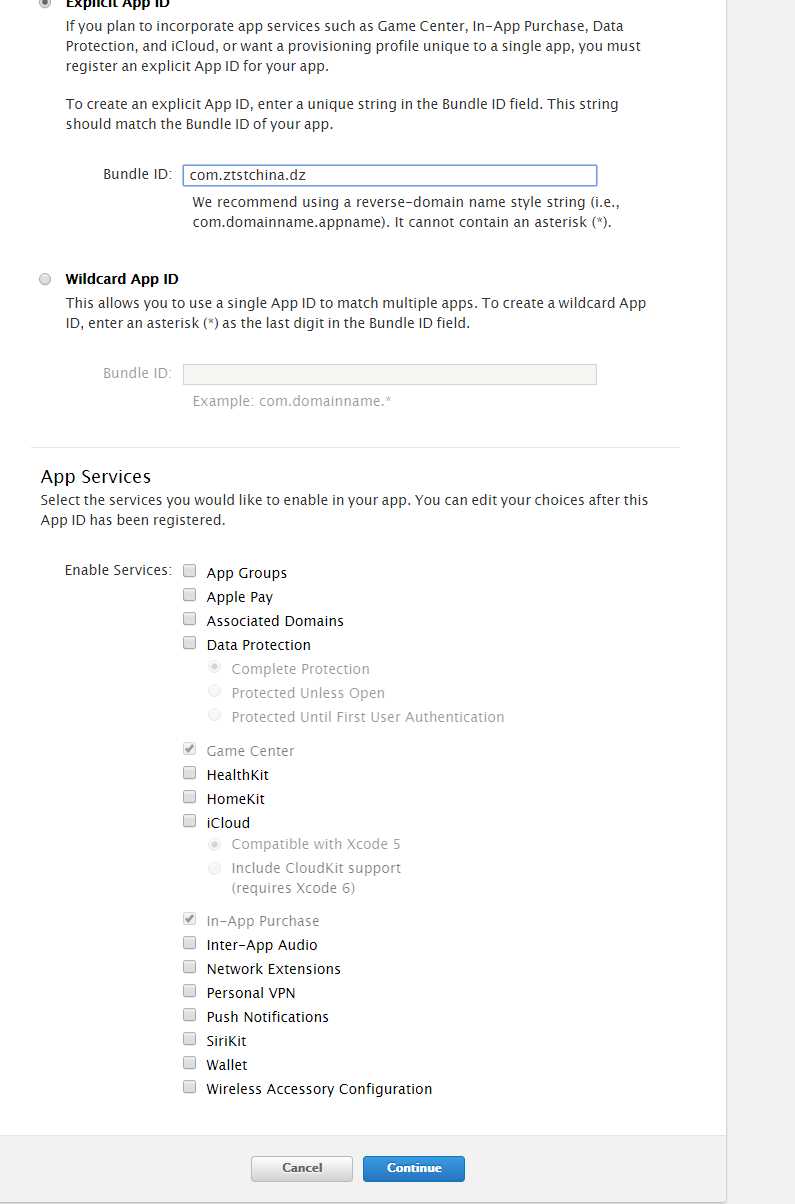Viewport: 795px width, 1204px height.
Task: Click the Cancel button
Action: pos(301,1168)
